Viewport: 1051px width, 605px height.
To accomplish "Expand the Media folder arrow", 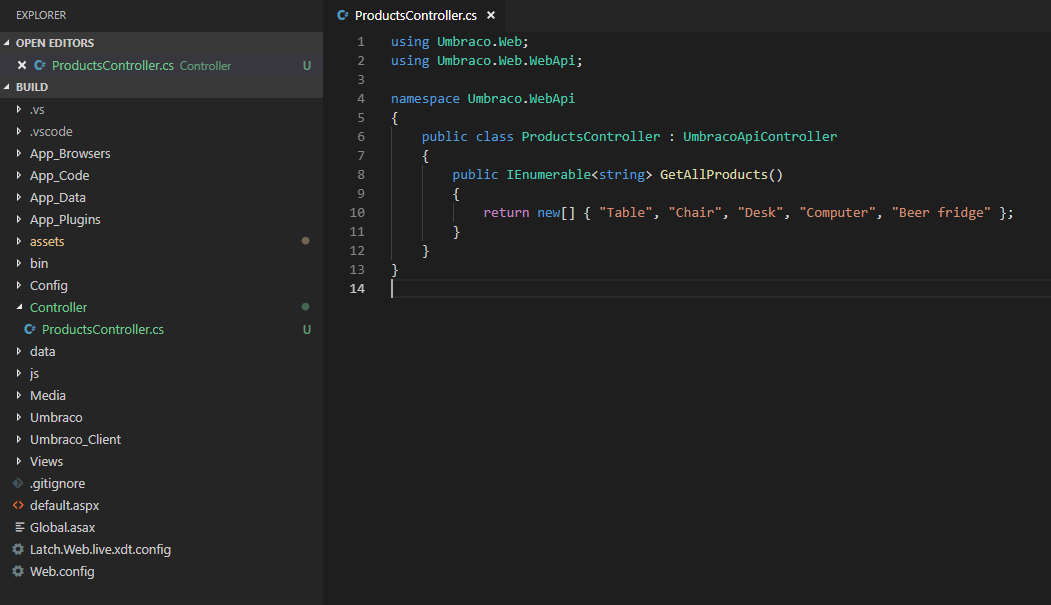I will pyautogui.click(x=19, y=395).
